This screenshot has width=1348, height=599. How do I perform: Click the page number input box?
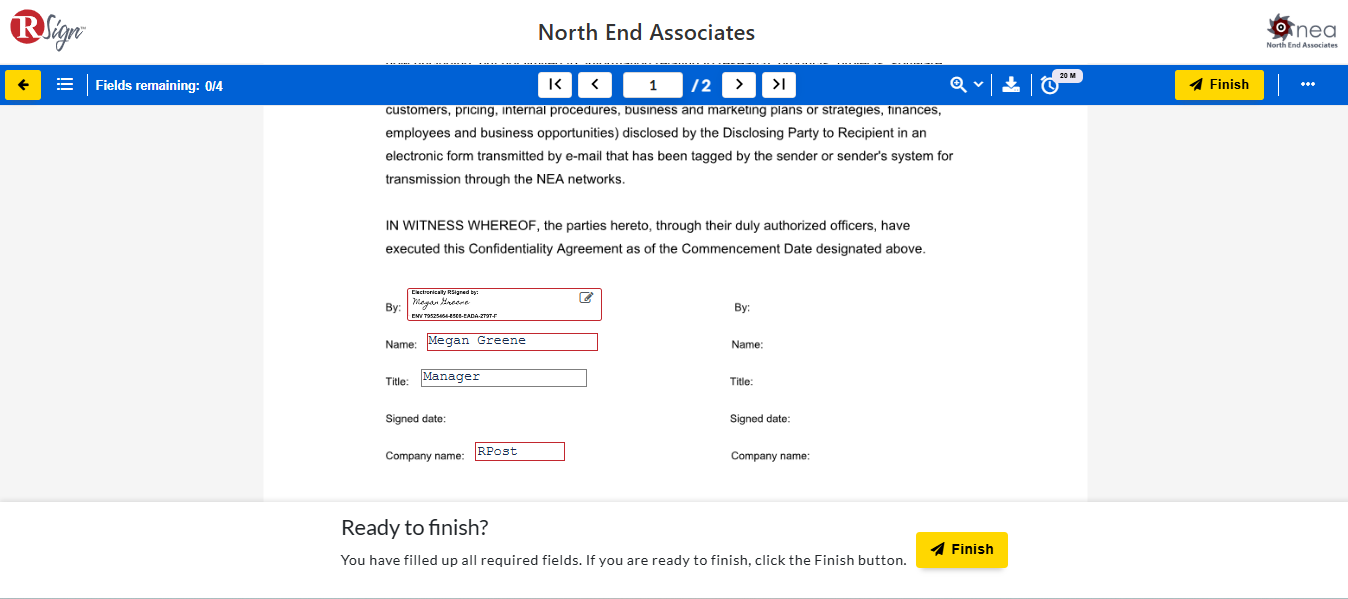[x=653, y=85]
